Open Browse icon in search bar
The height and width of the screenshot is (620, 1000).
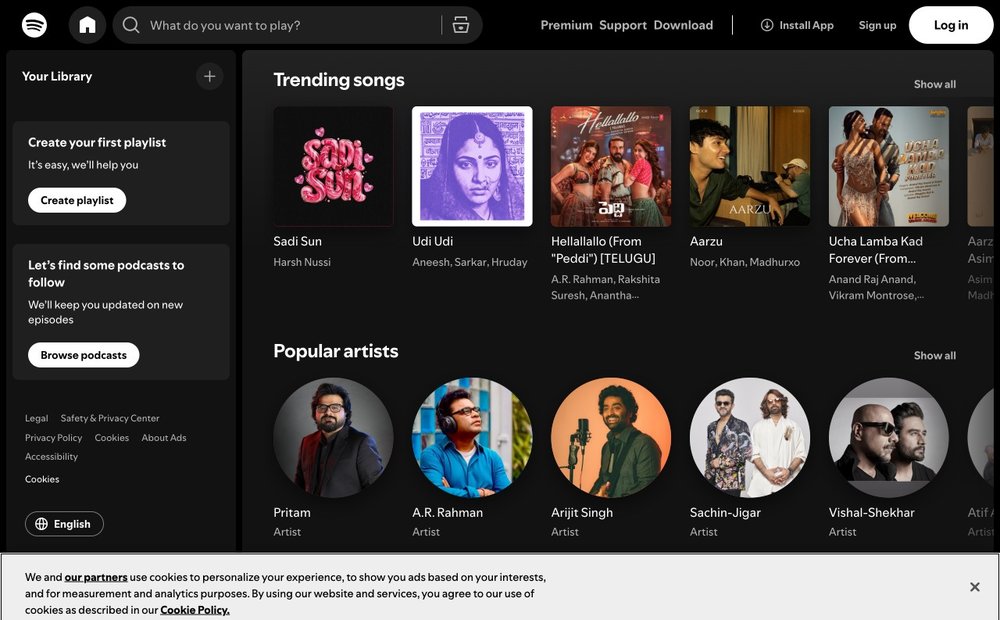[x=460, y=25]
